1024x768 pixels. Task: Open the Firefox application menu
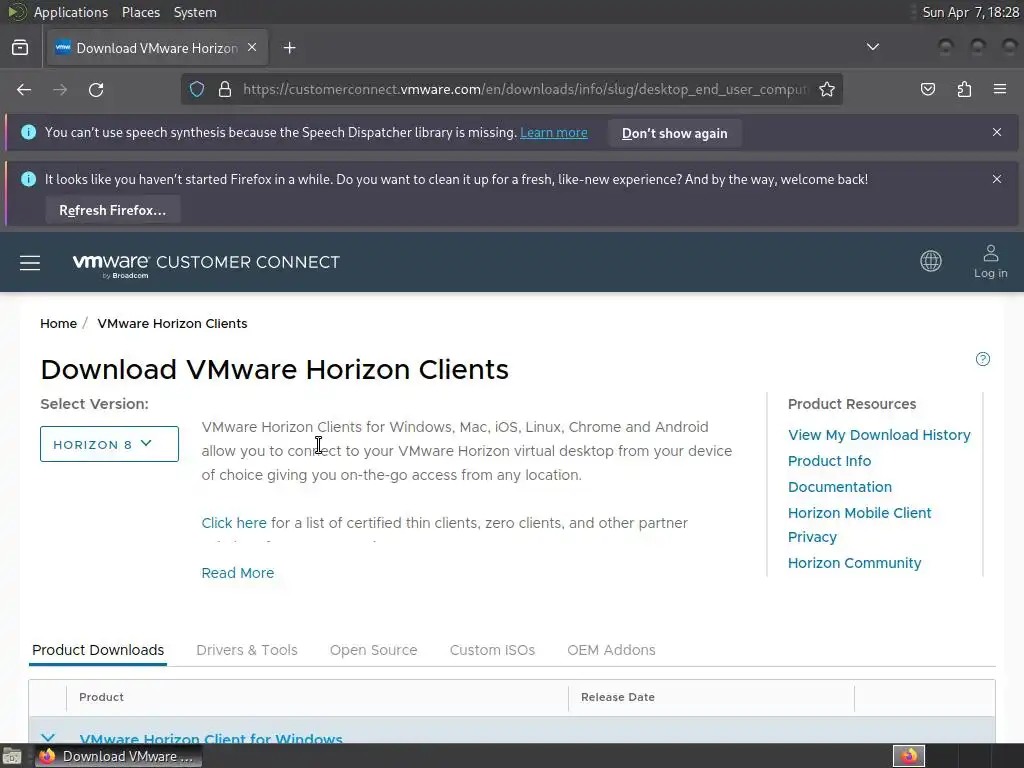(x=1000, y=89)
